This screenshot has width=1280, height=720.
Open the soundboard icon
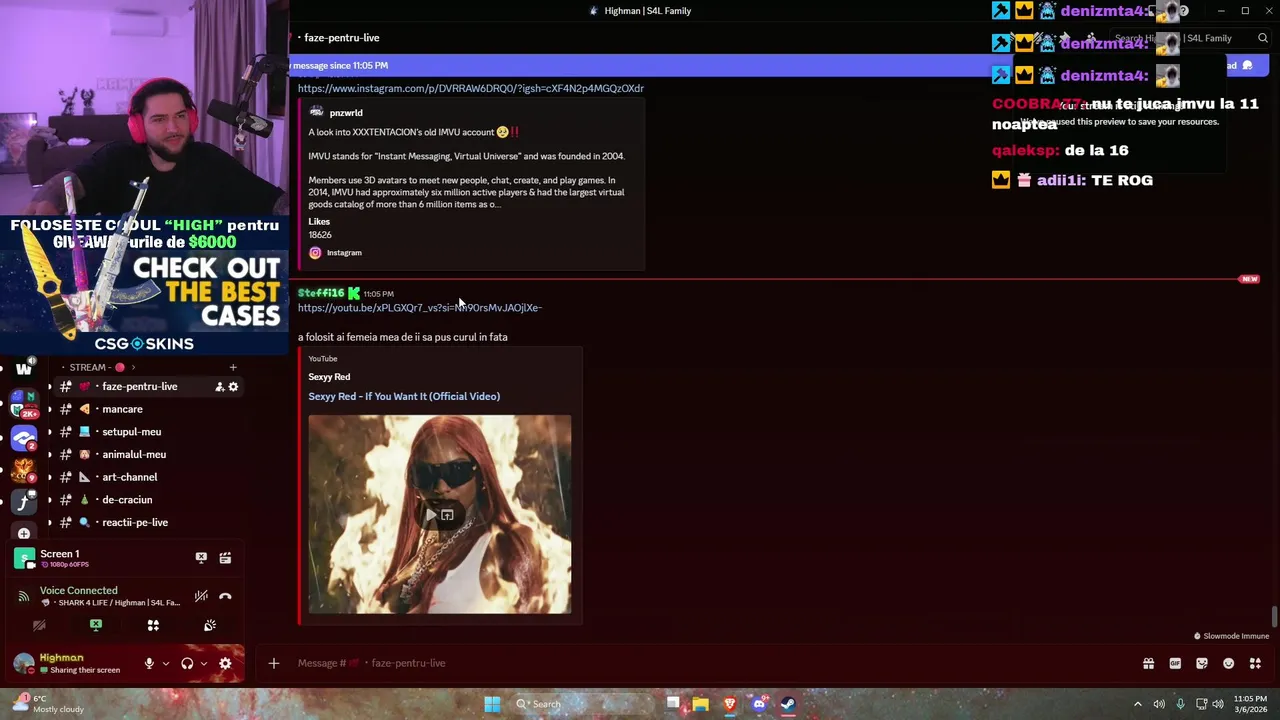point(210,625)
